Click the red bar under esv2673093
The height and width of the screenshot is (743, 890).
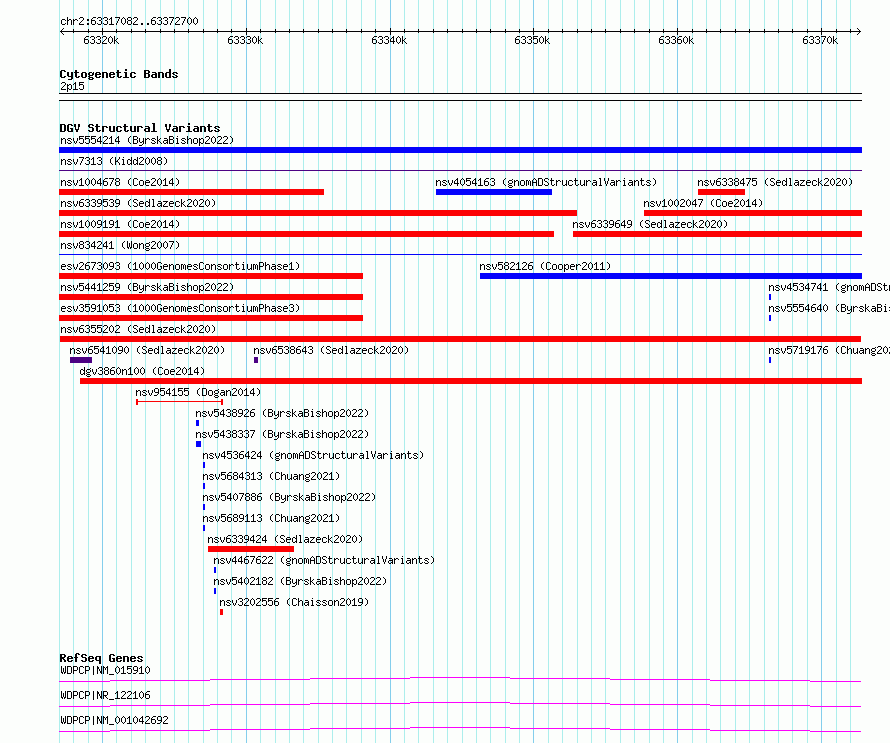[x=211, y=276]
